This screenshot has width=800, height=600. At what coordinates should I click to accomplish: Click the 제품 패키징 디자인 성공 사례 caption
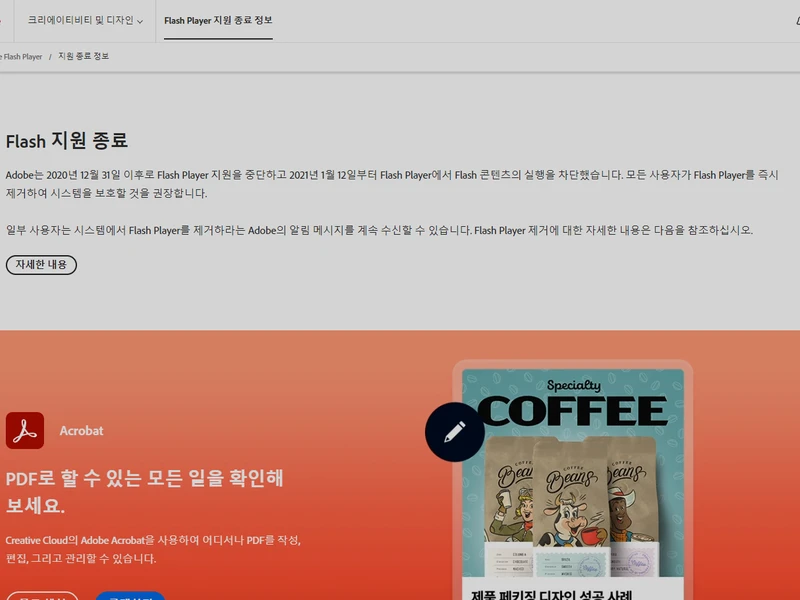552,595
